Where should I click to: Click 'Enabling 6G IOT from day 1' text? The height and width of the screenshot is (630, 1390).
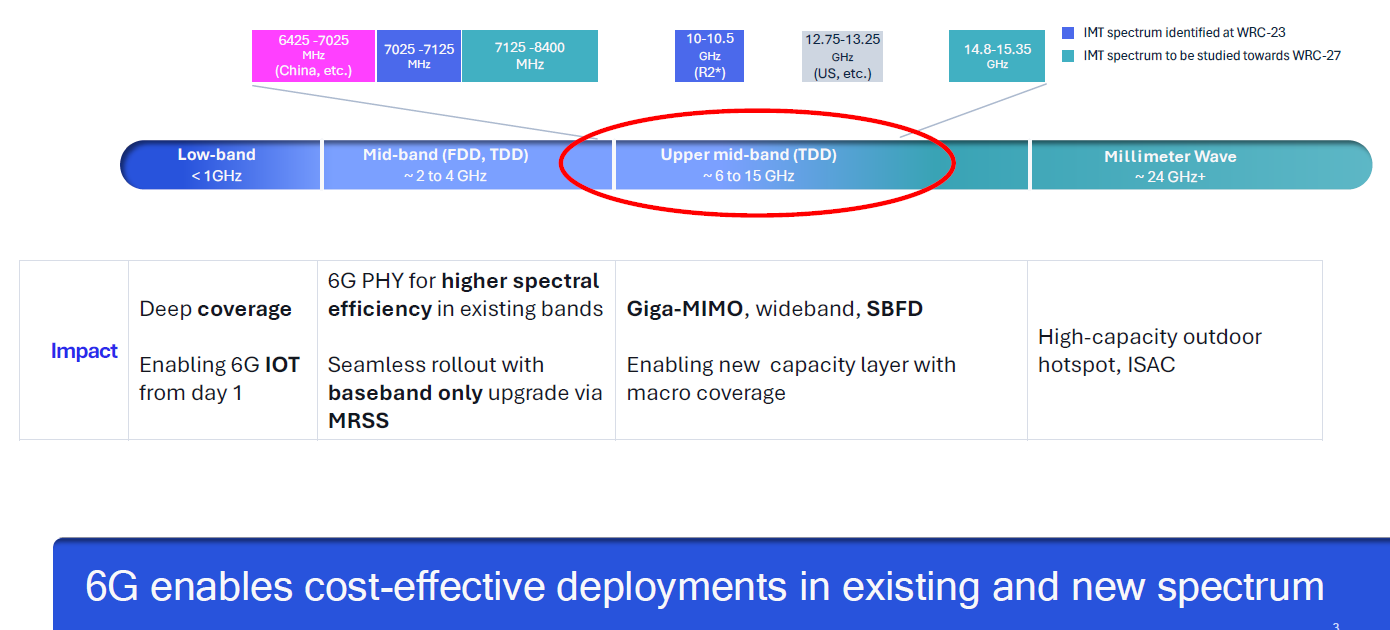pos(220,379)
